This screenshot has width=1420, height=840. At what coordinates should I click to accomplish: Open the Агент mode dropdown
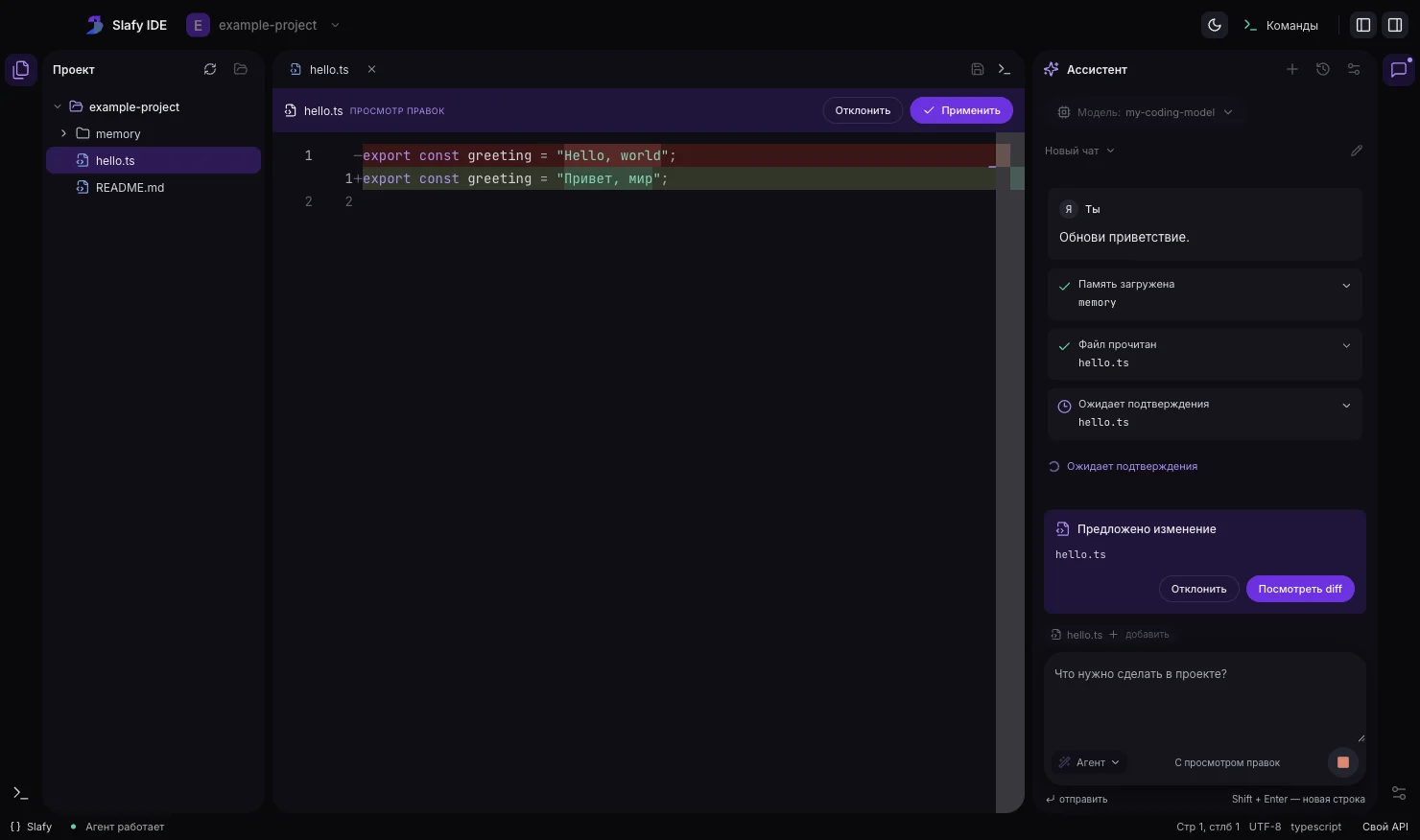(x=1089, y=762)
